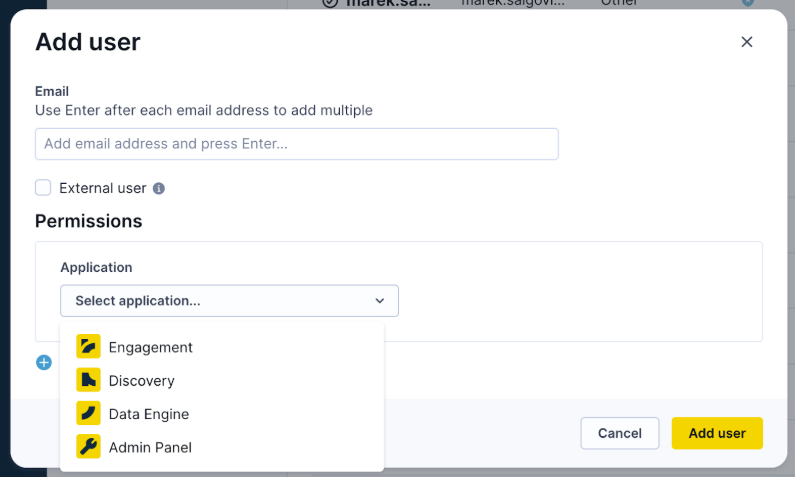Select the Engagement app icon

88,347
